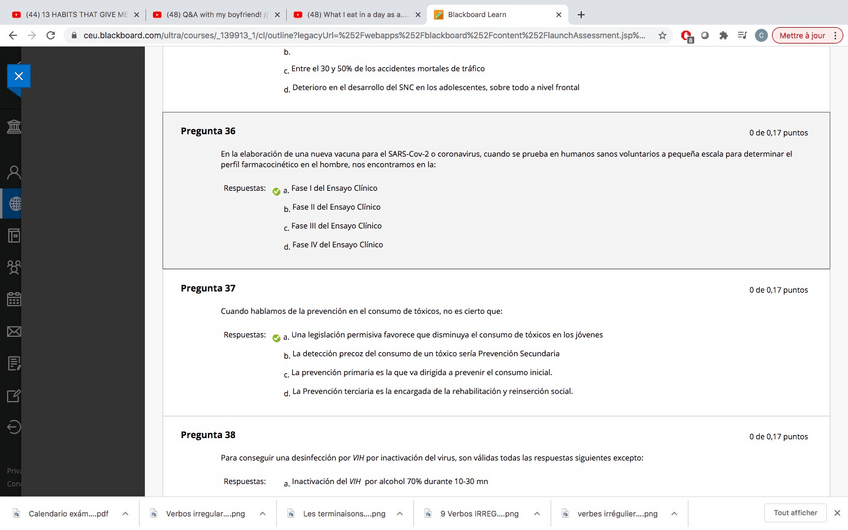The width and height of the screenshot is (848, 530).
Task: Open the Organizations icon in sidebar
Action: (x=14, y=267)
